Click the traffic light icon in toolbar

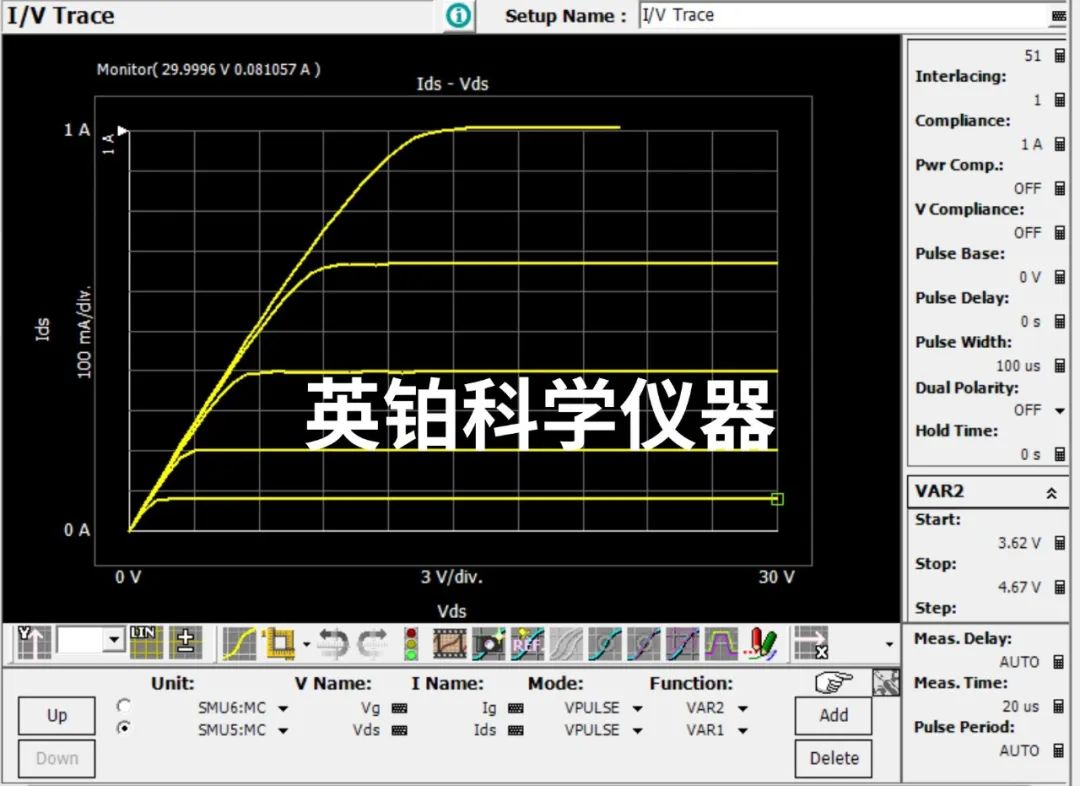pos(410,643)
